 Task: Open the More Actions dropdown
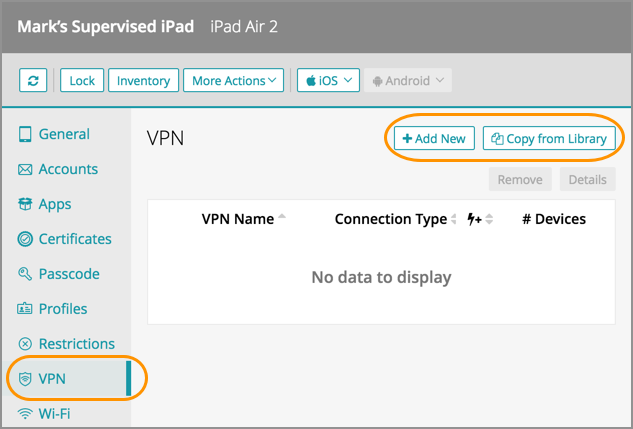[x=233, y=81]
